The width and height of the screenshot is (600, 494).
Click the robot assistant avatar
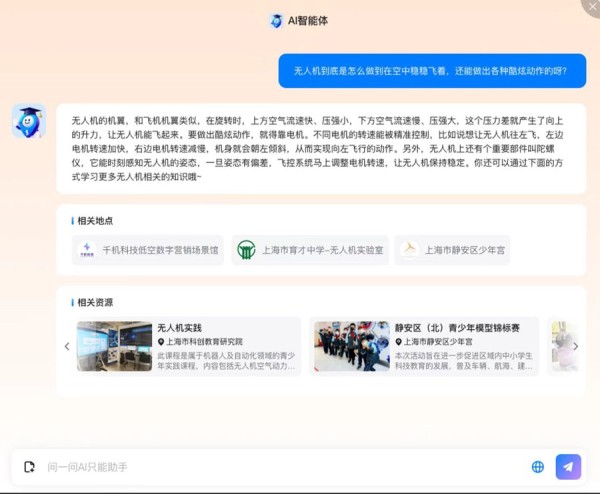pyautogui.click(x=28, y=121)
